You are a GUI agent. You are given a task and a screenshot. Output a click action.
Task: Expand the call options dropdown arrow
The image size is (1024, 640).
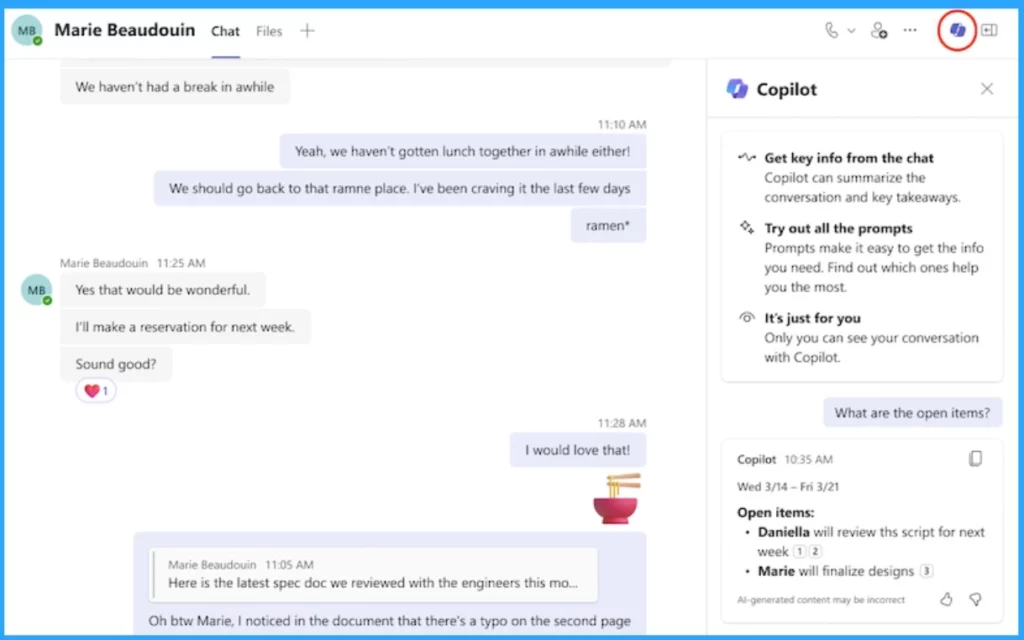tap(852, 31)
